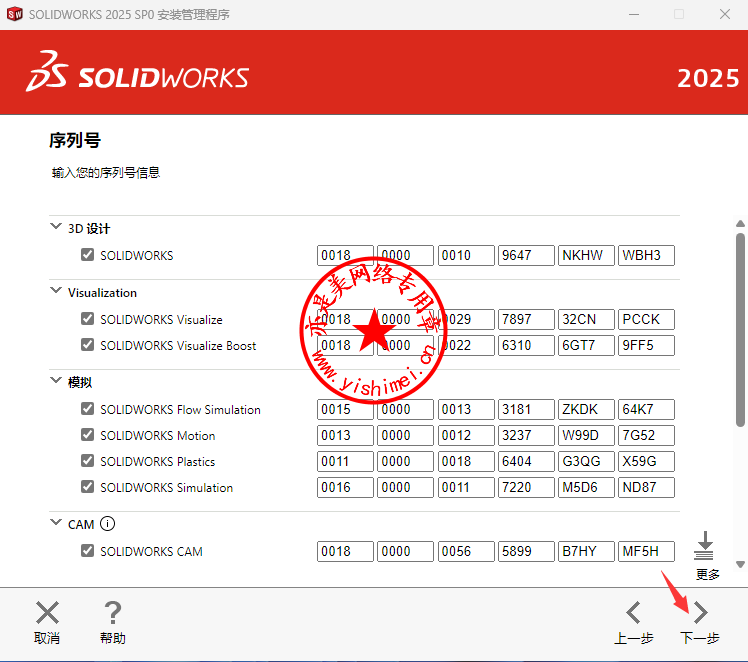Disable SOLIDWORKS Flow Simulation checkbox
The image size is (748, 662).
(87, 409)
